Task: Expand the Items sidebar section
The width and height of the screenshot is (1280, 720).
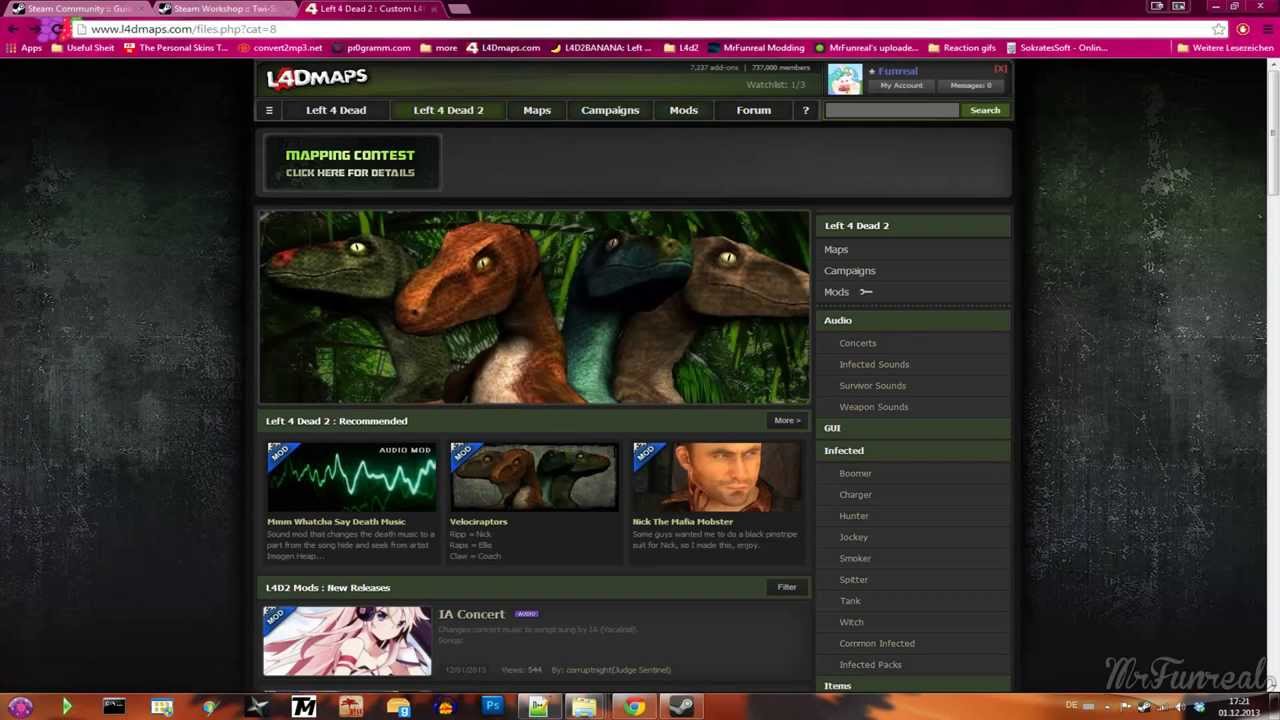Action: pos(913,686)
